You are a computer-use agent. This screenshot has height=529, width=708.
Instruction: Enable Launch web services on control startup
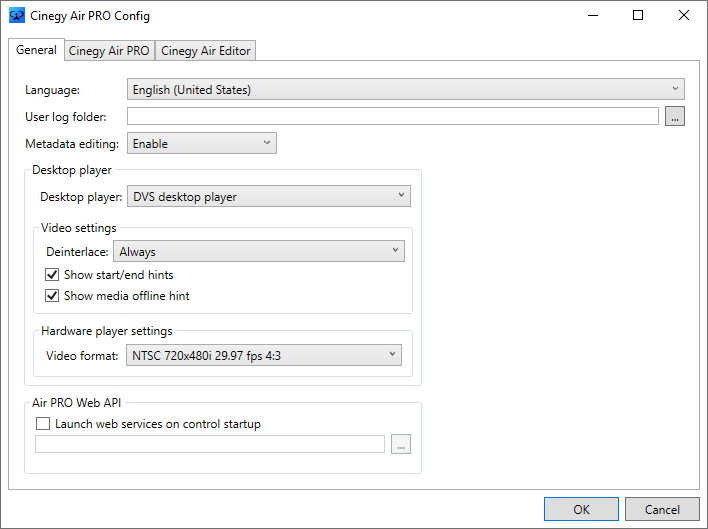pyautogui.click(x=43, y=423)
